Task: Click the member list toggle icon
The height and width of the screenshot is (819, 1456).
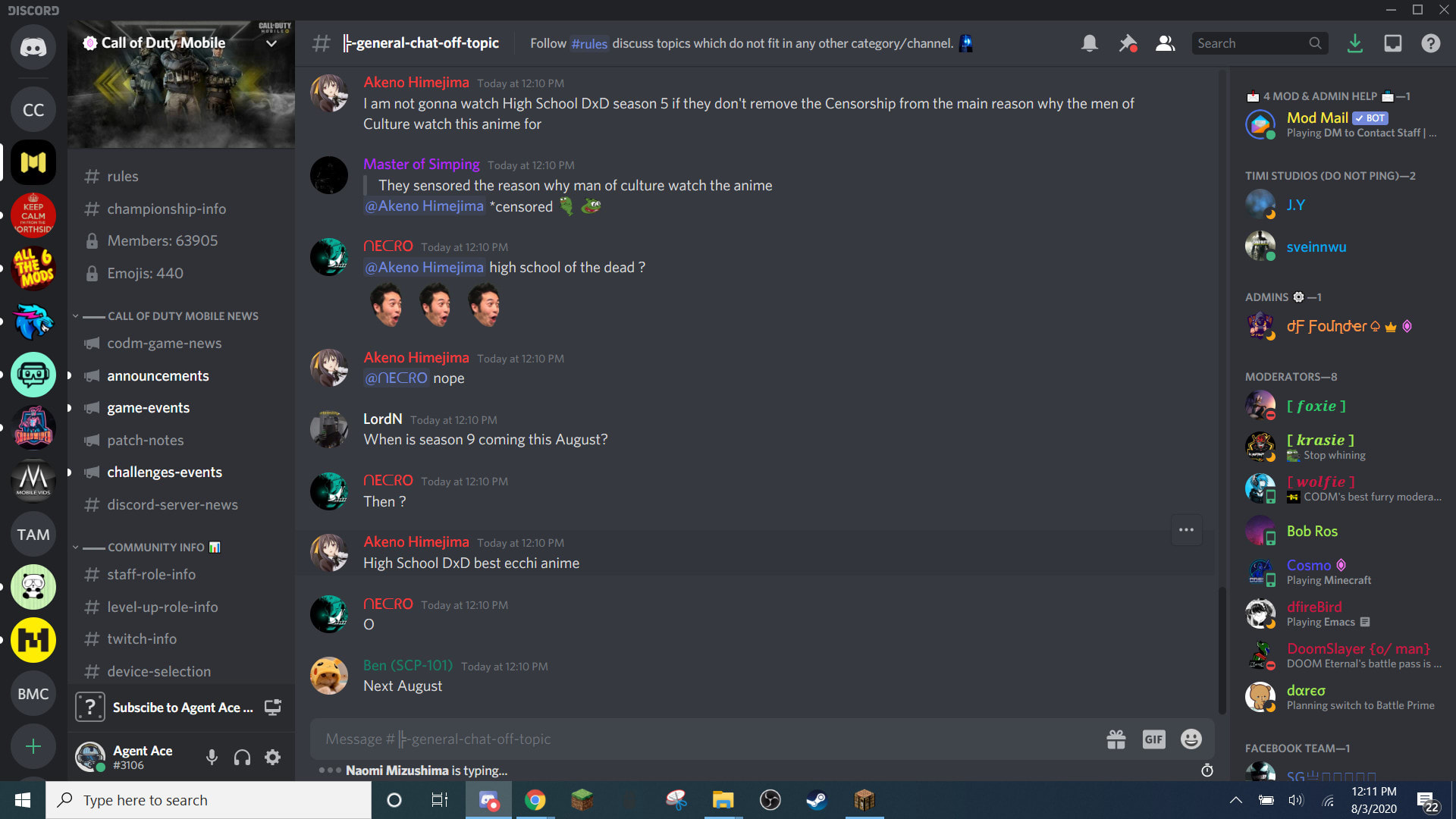Action: click(1163, 43)
